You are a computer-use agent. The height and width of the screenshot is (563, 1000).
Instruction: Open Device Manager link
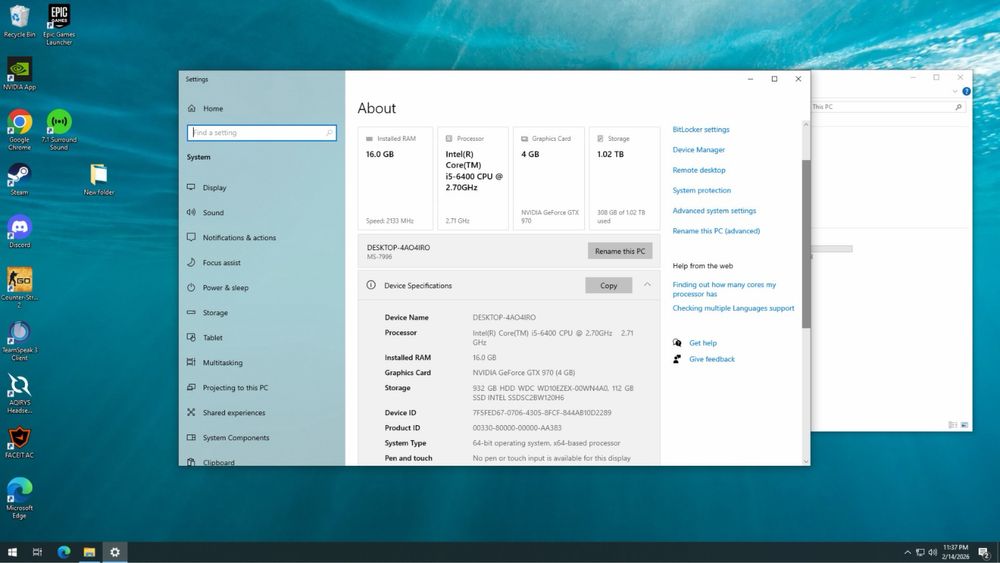click(698, 150)
